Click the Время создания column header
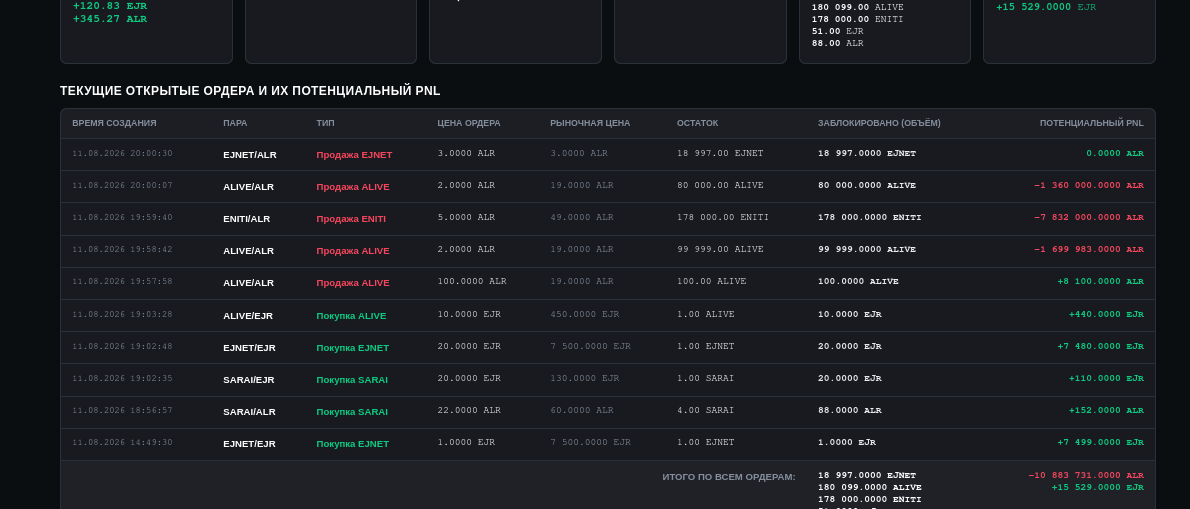This screenshot has height=509, width=1190. pos(114,123)
